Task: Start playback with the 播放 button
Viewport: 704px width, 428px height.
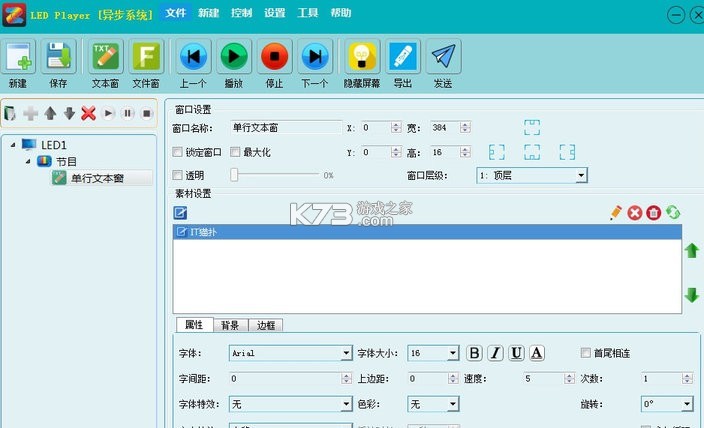Action: point(233,56)
